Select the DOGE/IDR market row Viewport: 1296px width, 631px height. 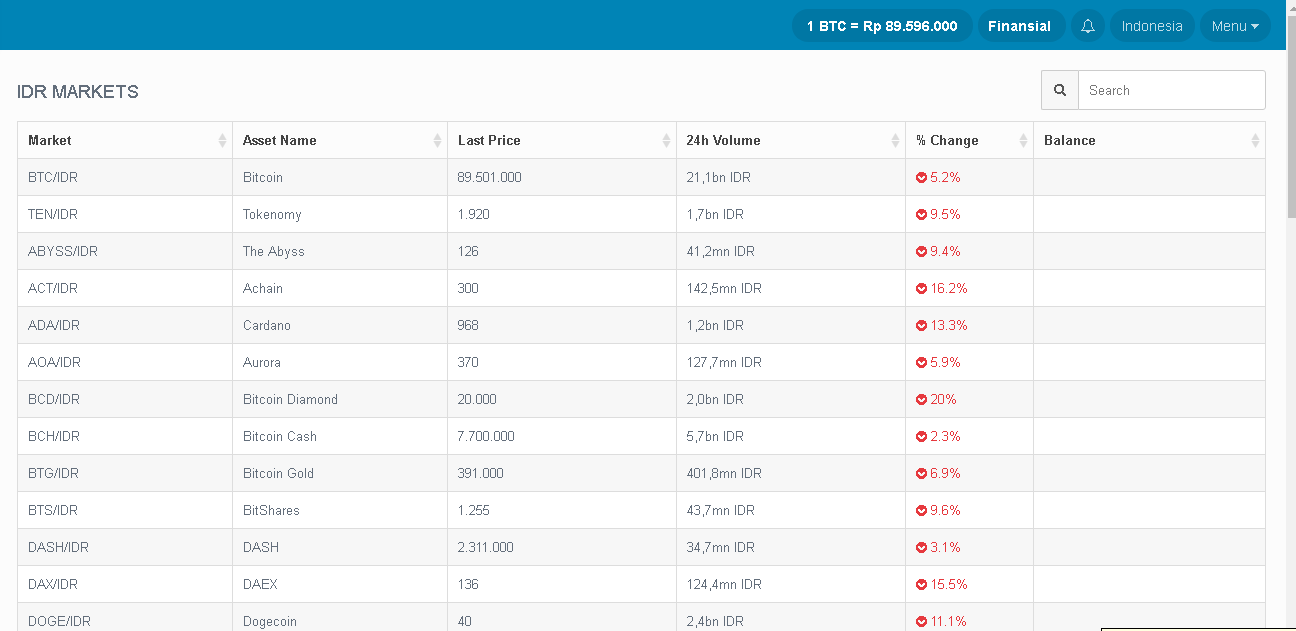[641, 618]
